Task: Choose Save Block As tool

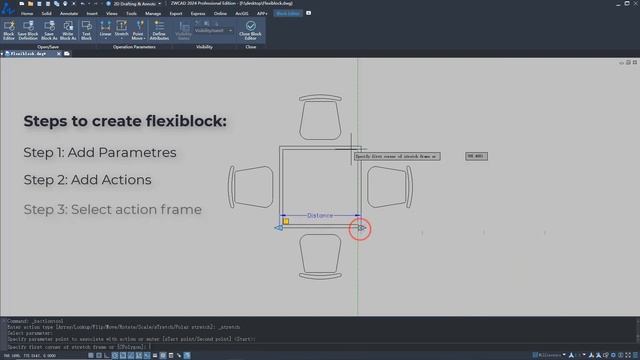Action: (49, 30)
